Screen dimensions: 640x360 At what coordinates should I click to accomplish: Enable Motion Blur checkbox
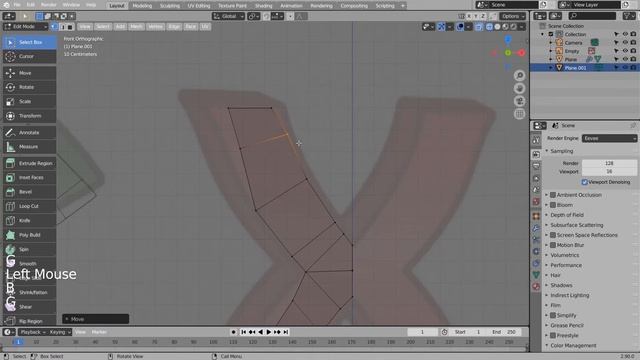click(x=553, y=245)
